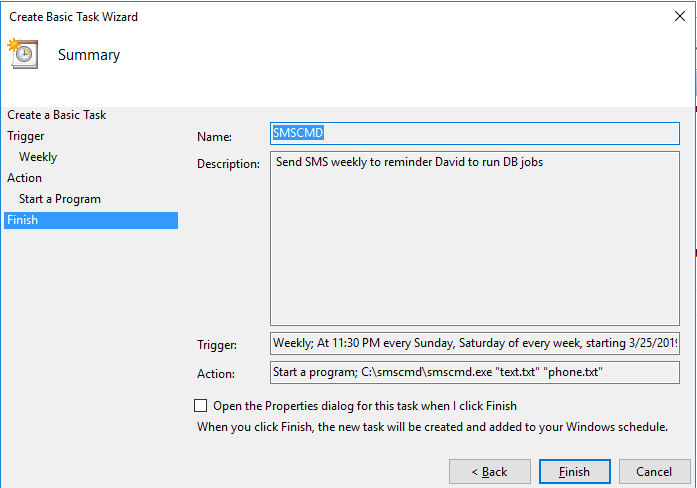Select the highlighted Finish step in sidebar
The image size is (697, 488).
pos(22,220)
